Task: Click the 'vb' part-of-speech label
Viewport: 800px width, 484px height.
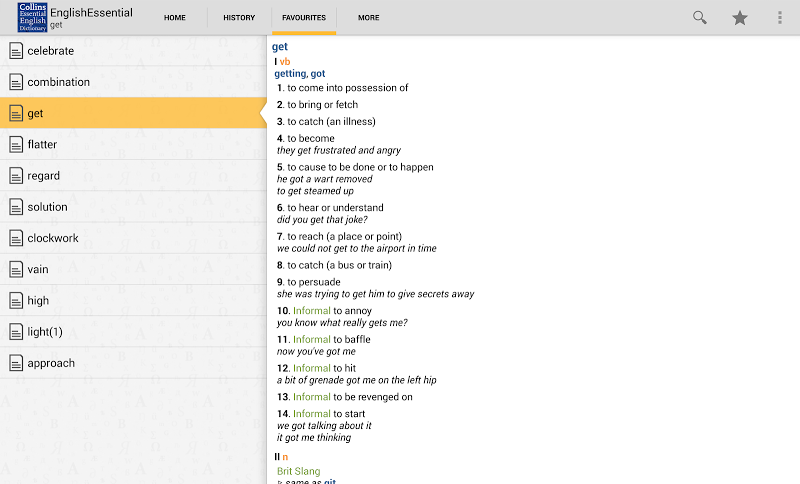Action: tap(285, 62)
